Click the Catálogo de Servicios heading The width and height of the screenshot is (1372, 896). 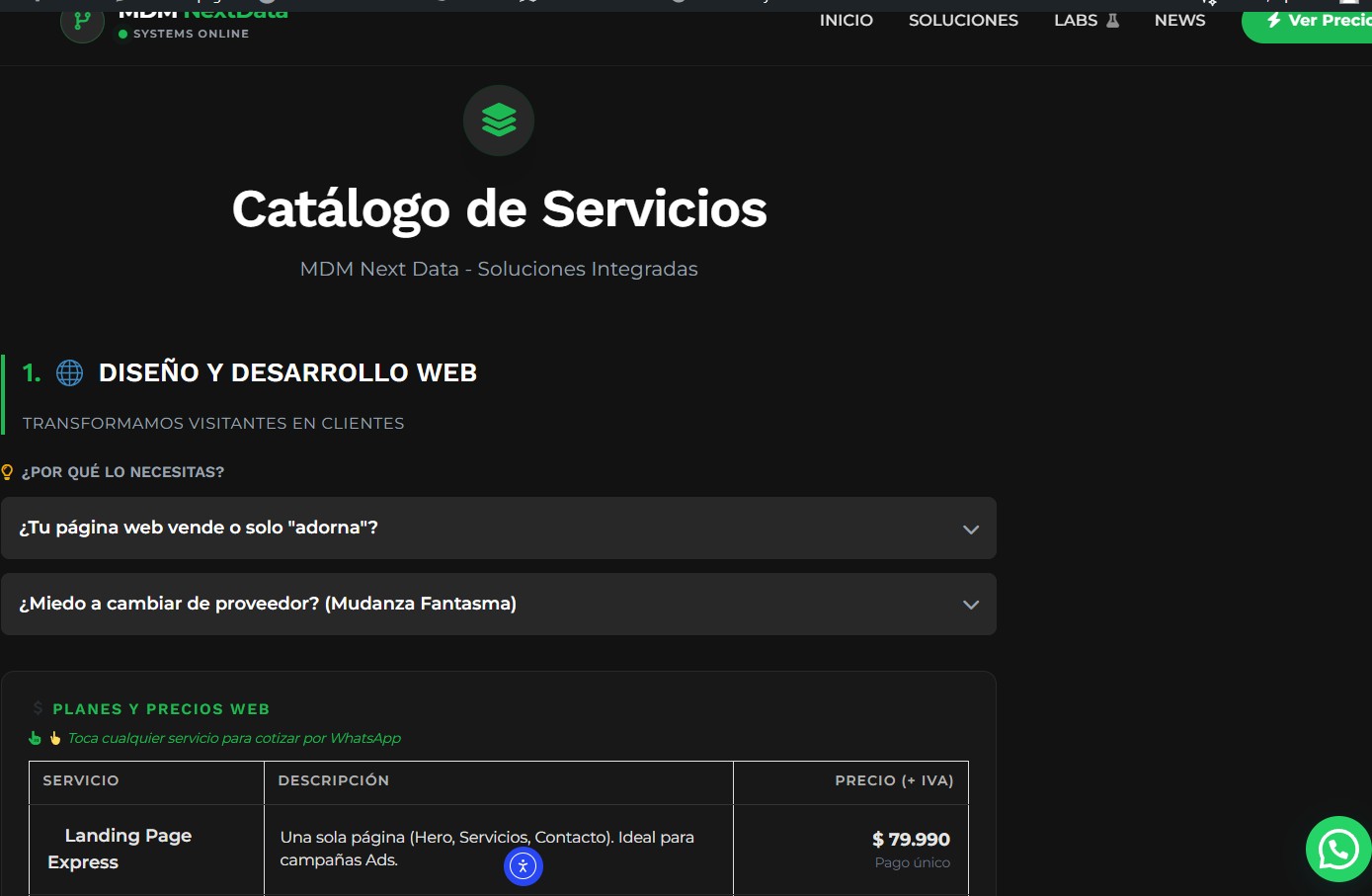(x=499, y=209)
